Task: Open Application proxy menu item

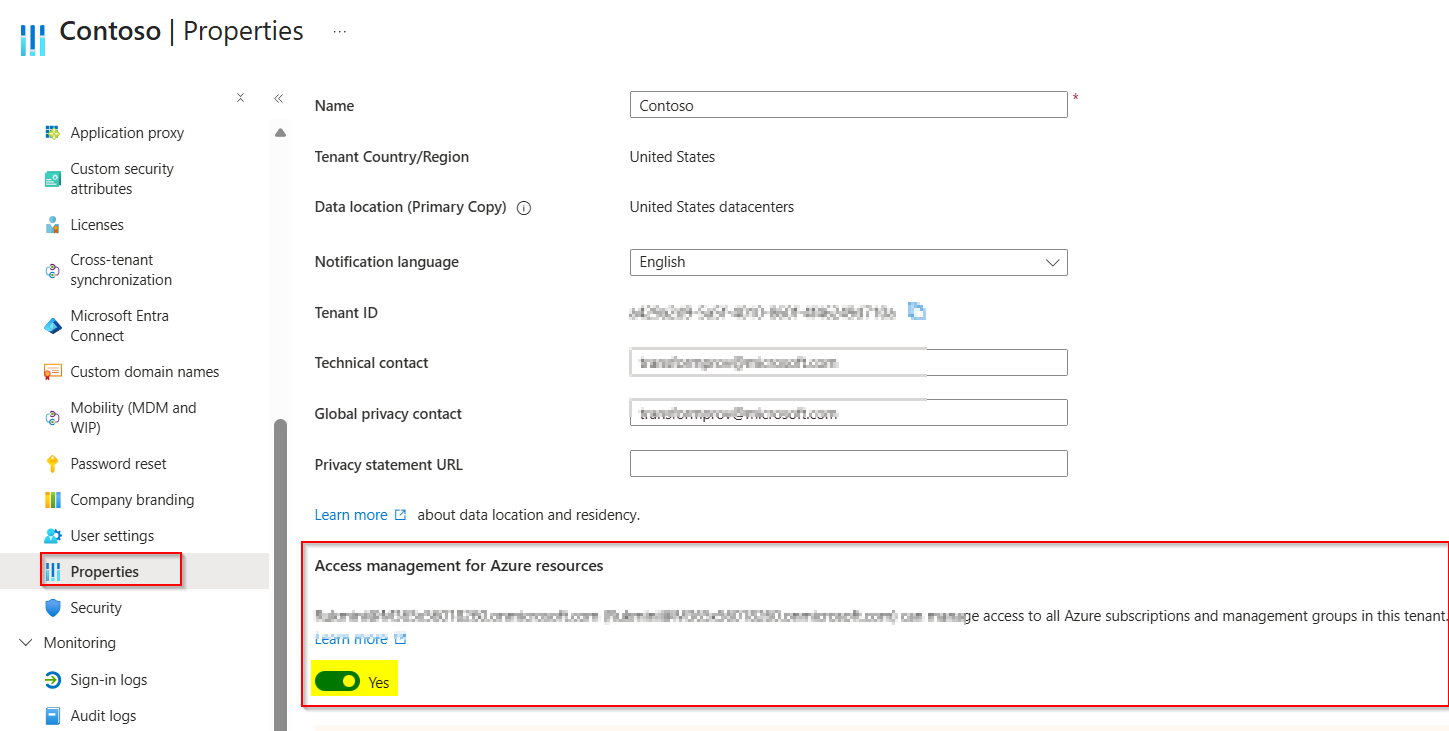Action: [x=127, y=133]
